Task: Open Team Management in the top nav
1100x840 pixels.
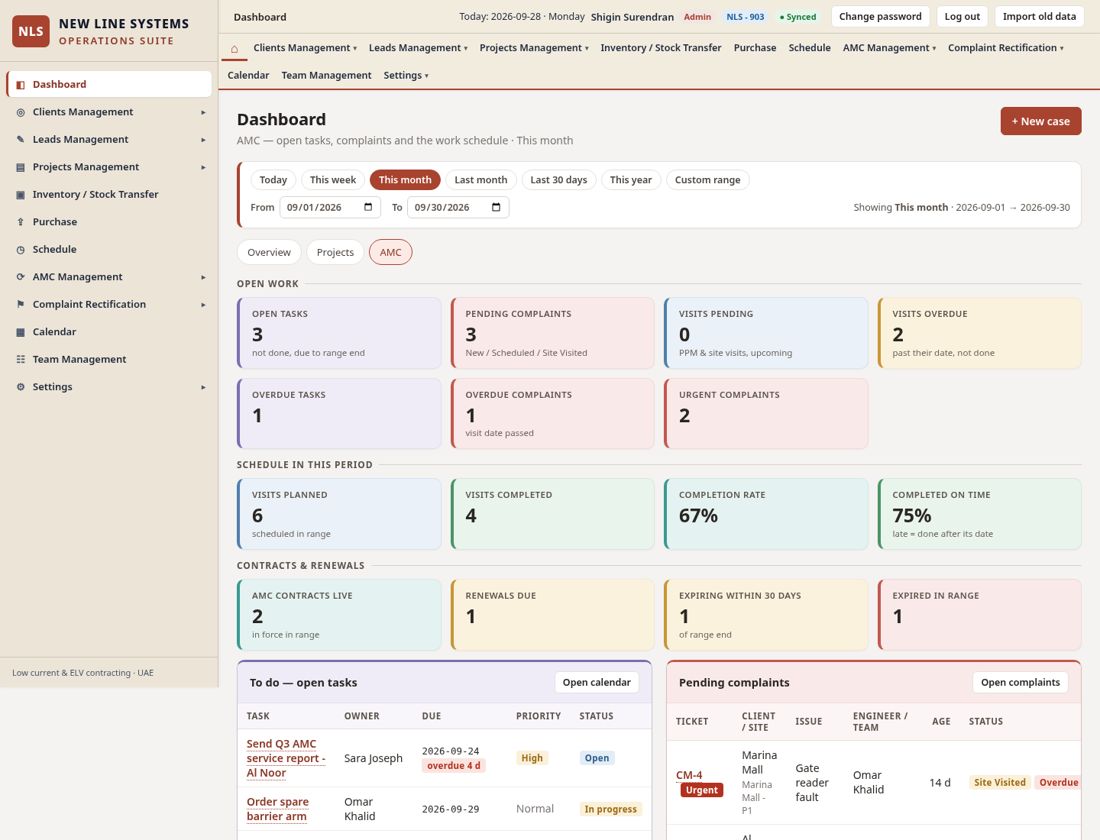Action: [x=326, y=75]
